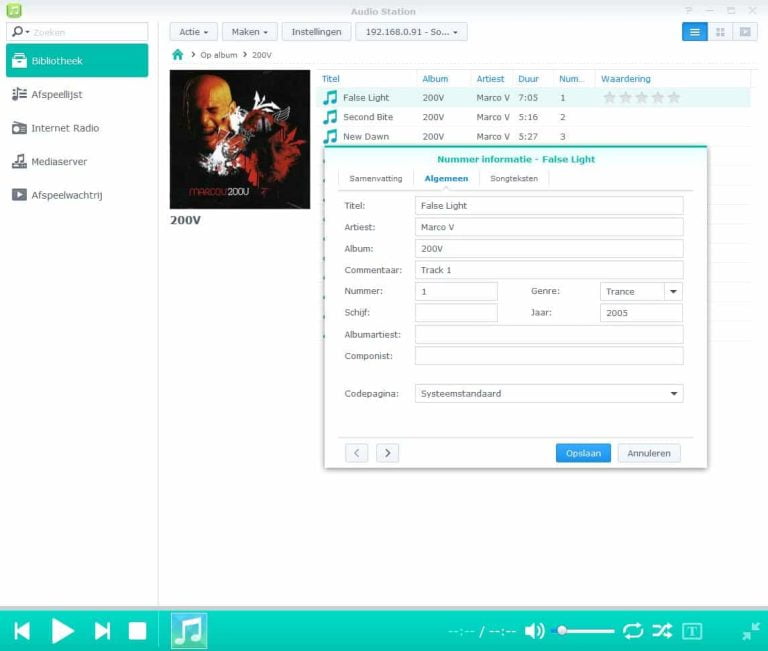Click the Componist field
Viewport: 768px width, 651px height.
(x=549, y=356)
